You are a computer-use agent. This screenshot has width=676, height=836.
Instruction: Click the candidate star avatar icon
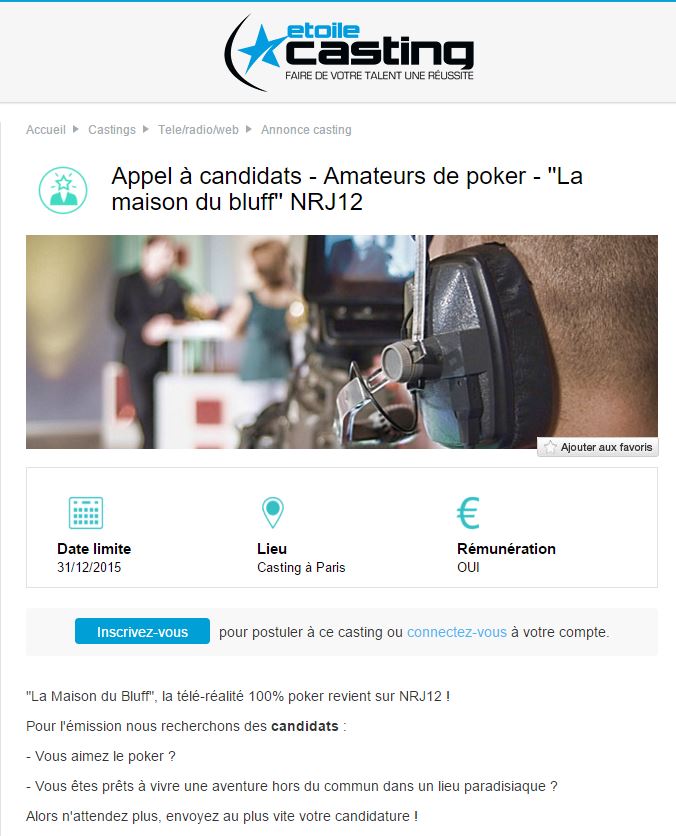[x=63, y=190]
